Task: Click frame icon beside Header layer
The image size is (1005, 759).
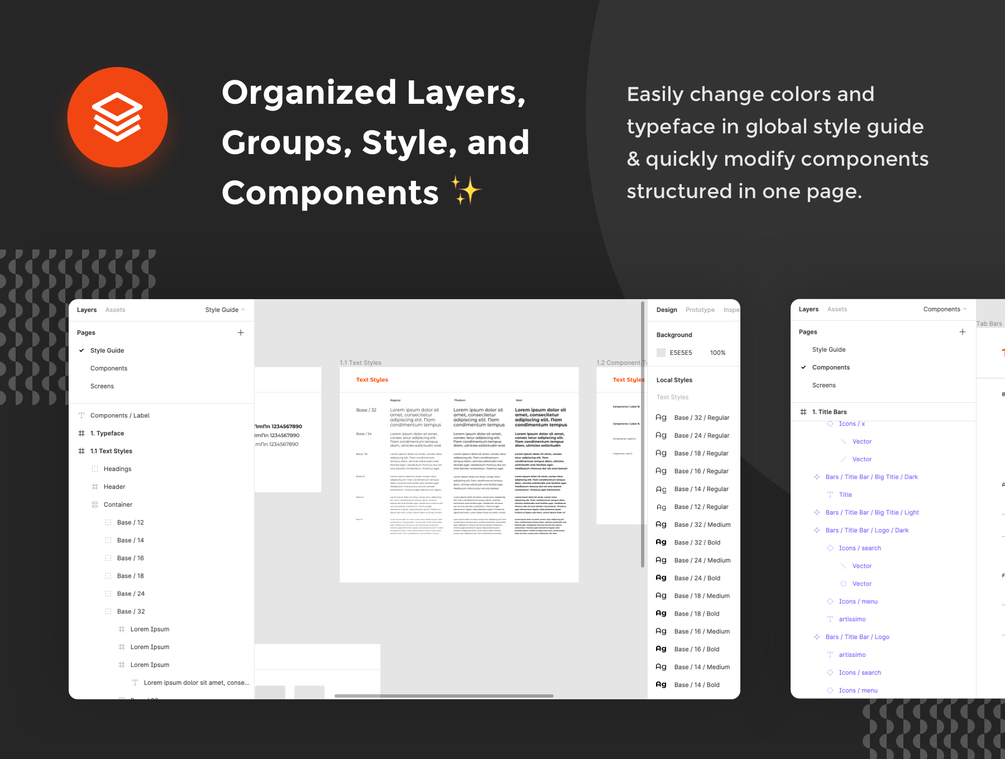Action: 95,487
